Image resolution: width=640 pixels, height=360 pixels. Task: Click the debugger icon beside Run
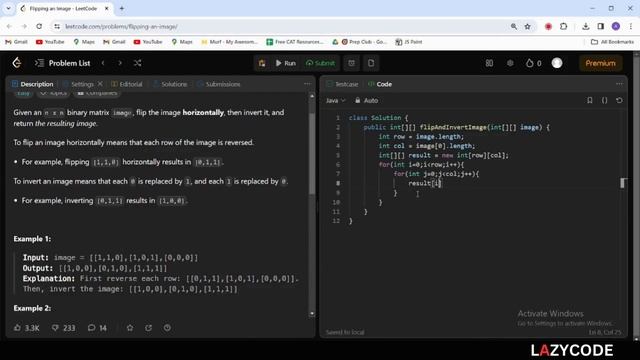262,63
